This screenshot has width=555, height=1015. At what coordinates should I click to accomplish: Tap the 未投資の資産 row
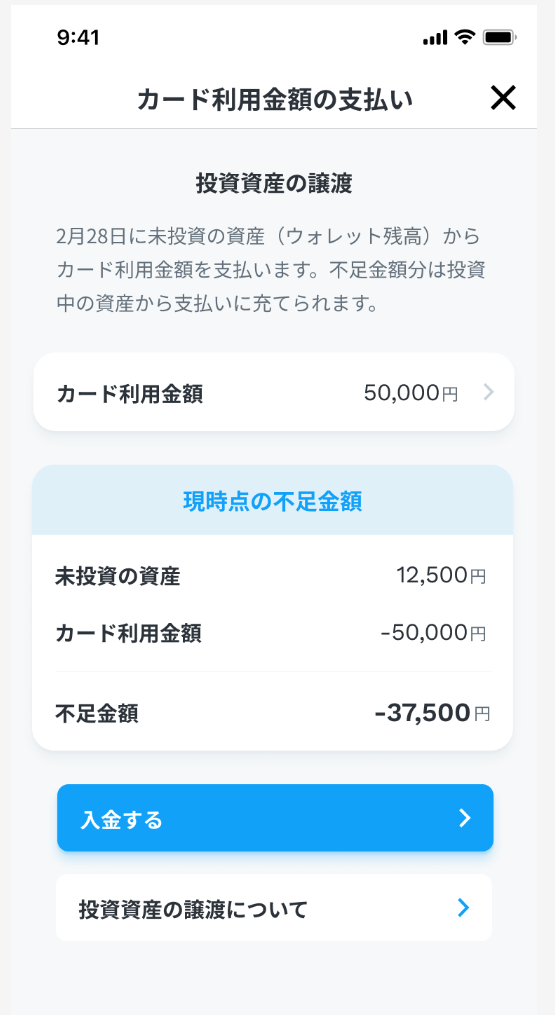[x=271, y=575]
